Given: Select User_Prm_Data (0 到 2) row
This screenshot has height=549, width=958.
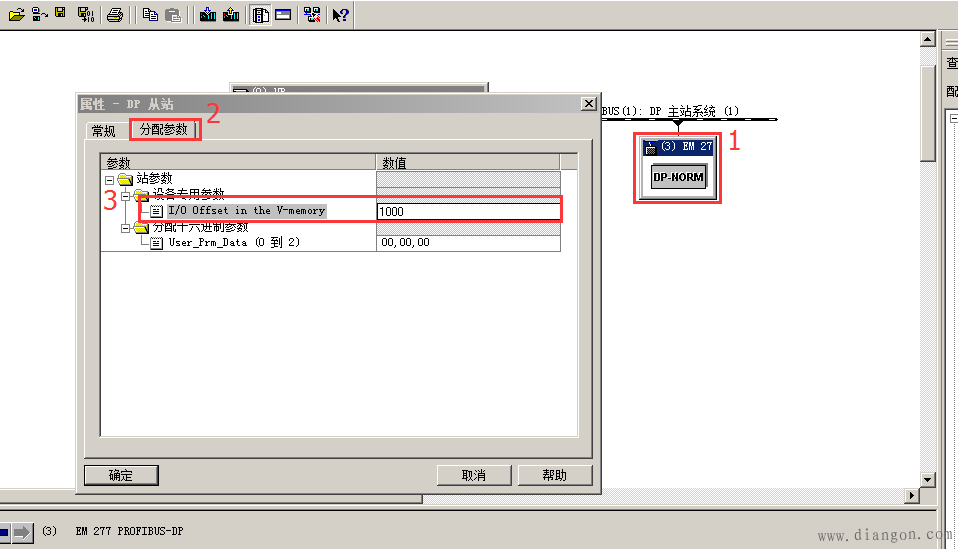Looking at the screenshot, I should [x=234, y=242].
